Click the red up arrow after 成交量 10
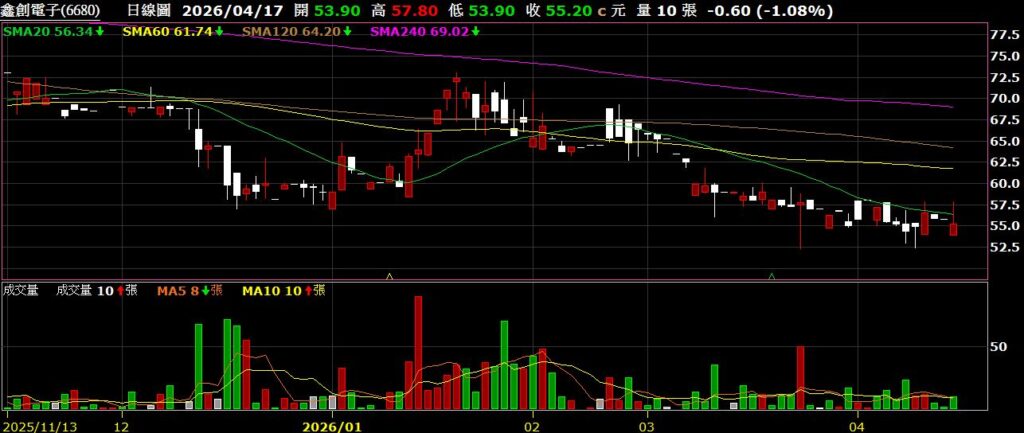 [x=119, y=291]
